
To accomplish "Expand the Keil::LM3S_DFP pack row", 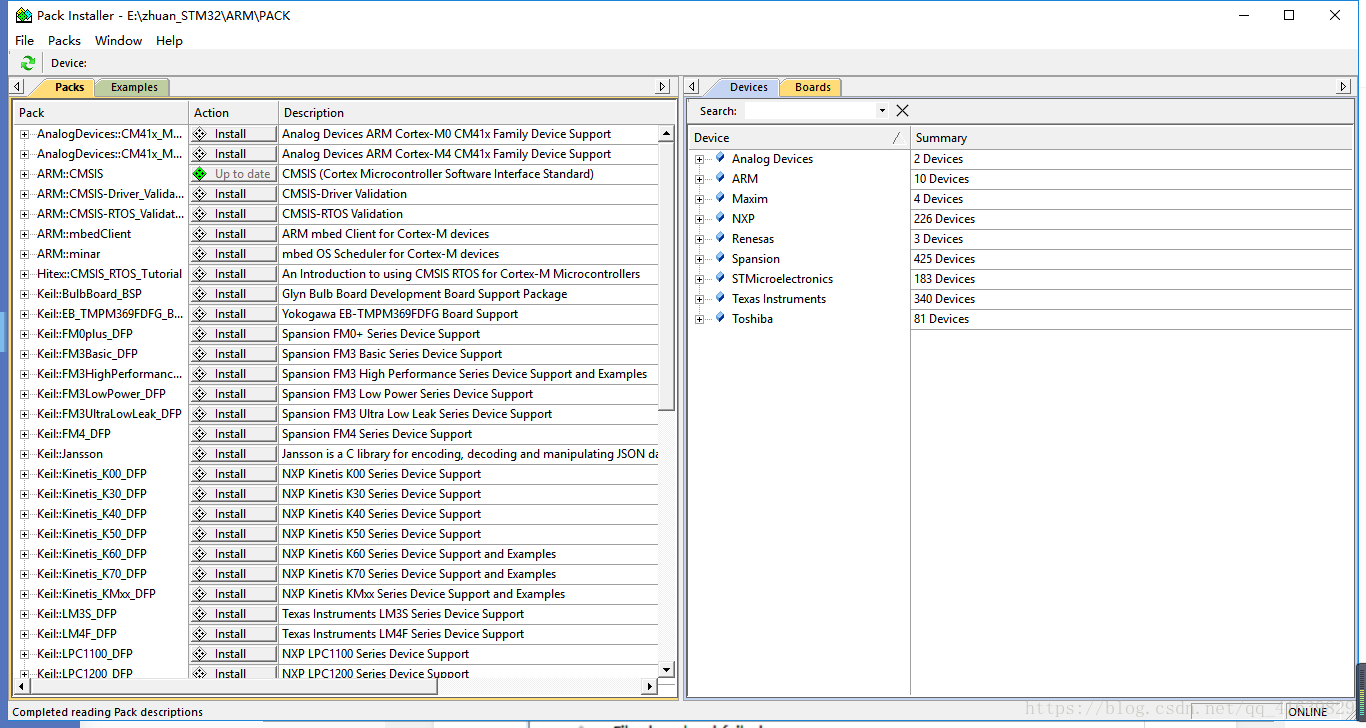I will (25, 614).
